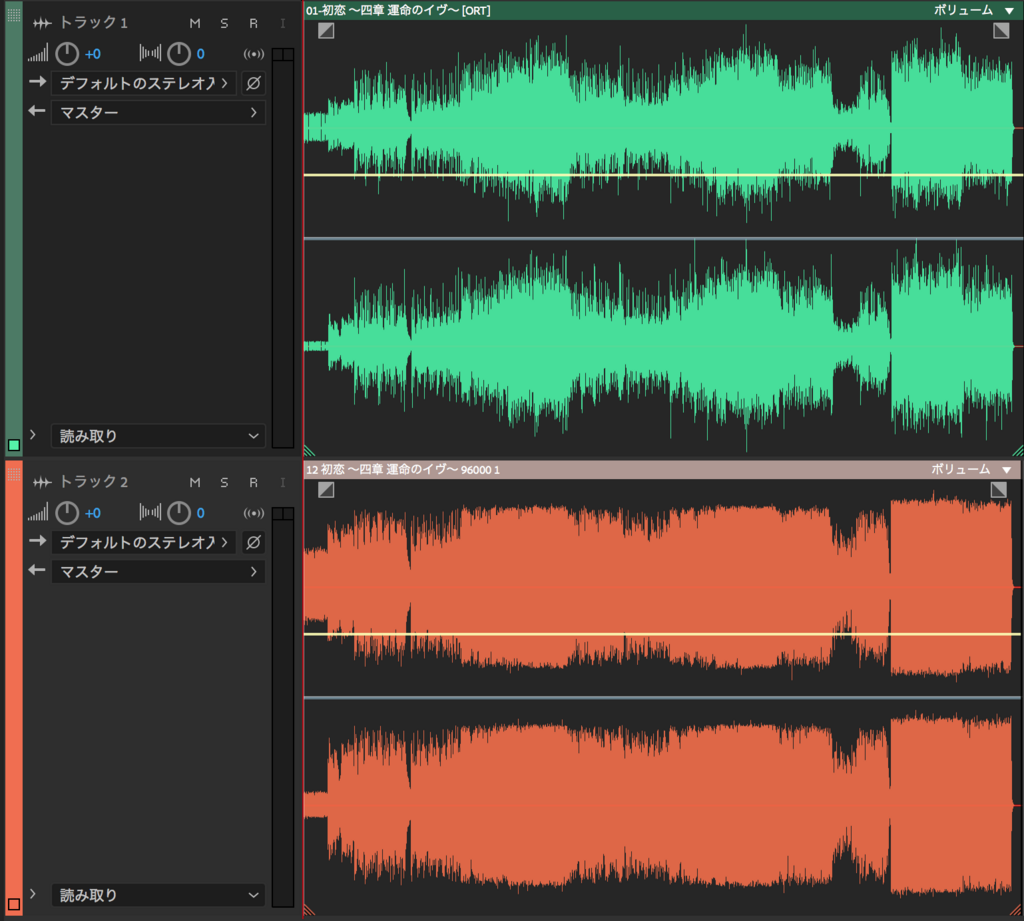The image size is (1024, 921).
Task: Click Track 2 name トラック 2
Action: coord(93,482)
